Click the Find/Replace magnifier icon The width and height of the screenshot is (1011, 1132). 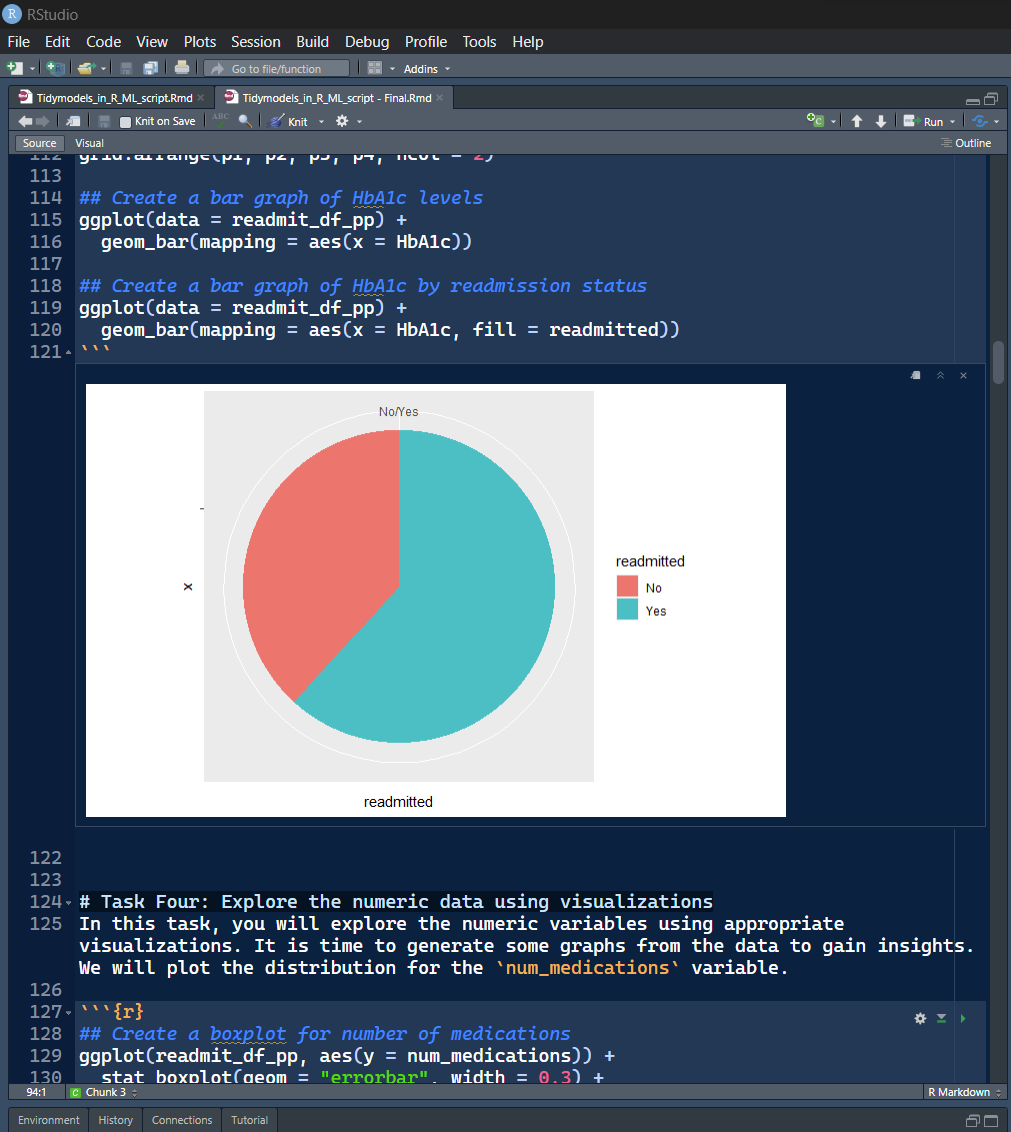pos(245,121)
